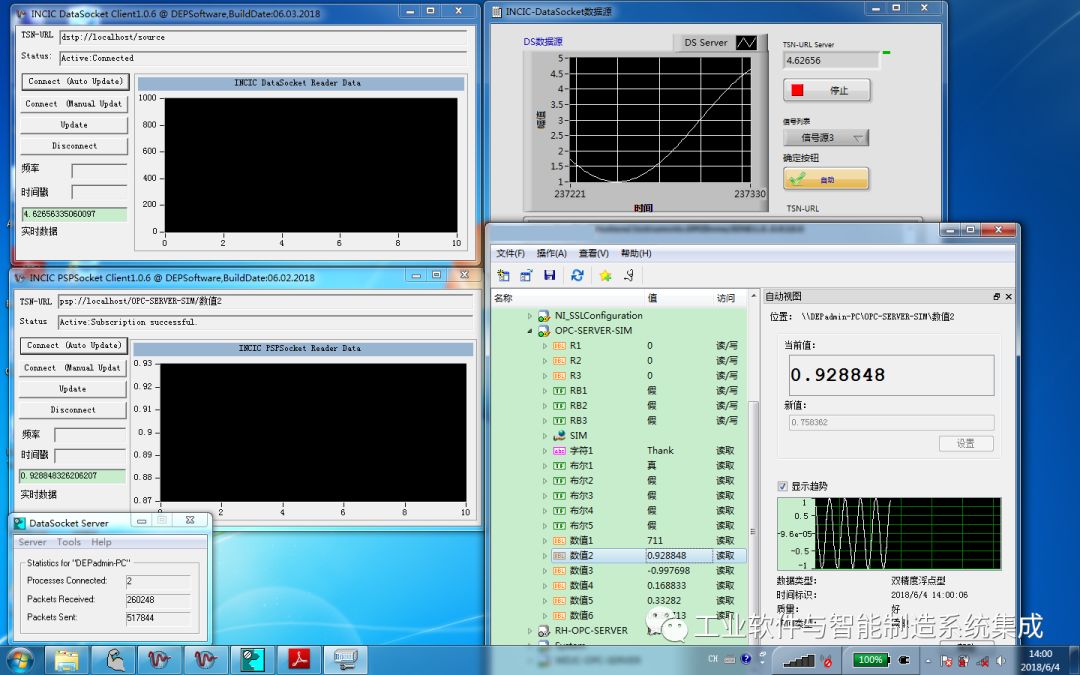Click the TSN-URL field in DataSocket Client
1080x675 pixels.
[262, 37]
